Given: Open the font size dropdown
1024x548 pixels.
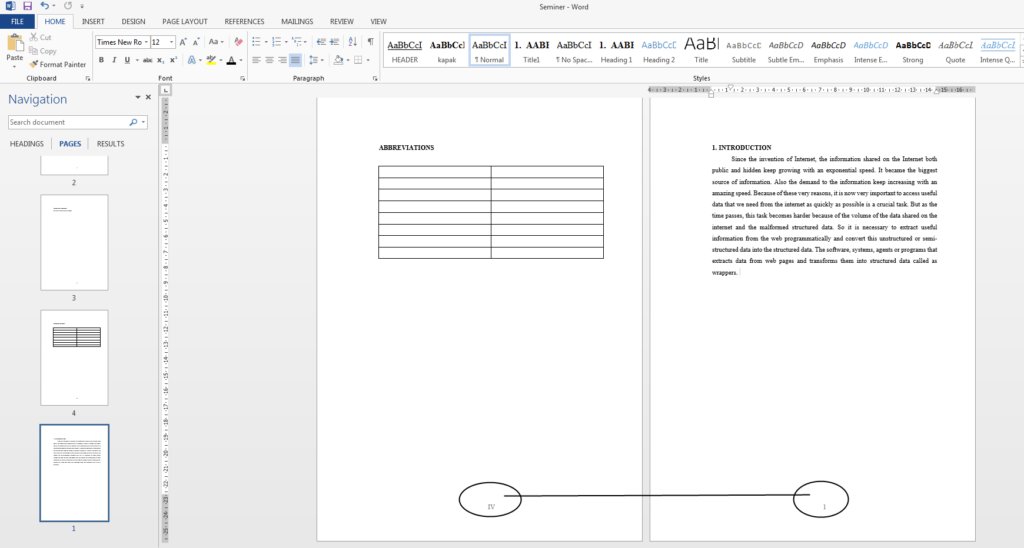Looking at the screenshot, I should pos(172,42).
